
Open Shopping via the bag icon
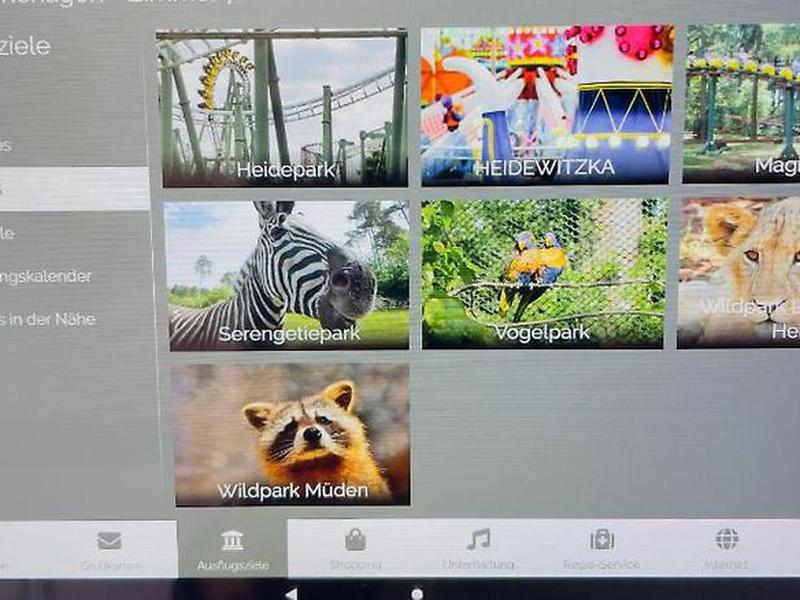(x=355, y=541)
